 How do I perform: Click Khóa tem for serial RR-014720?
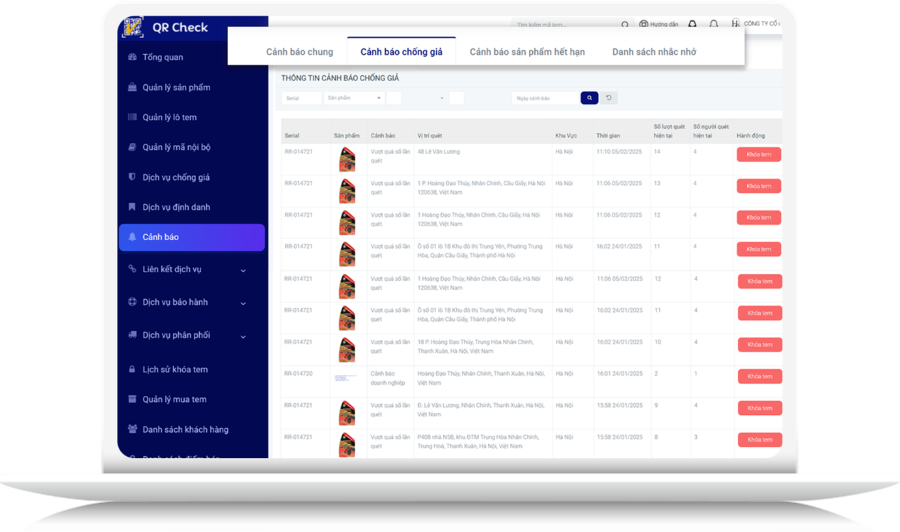tap(760, 376)
